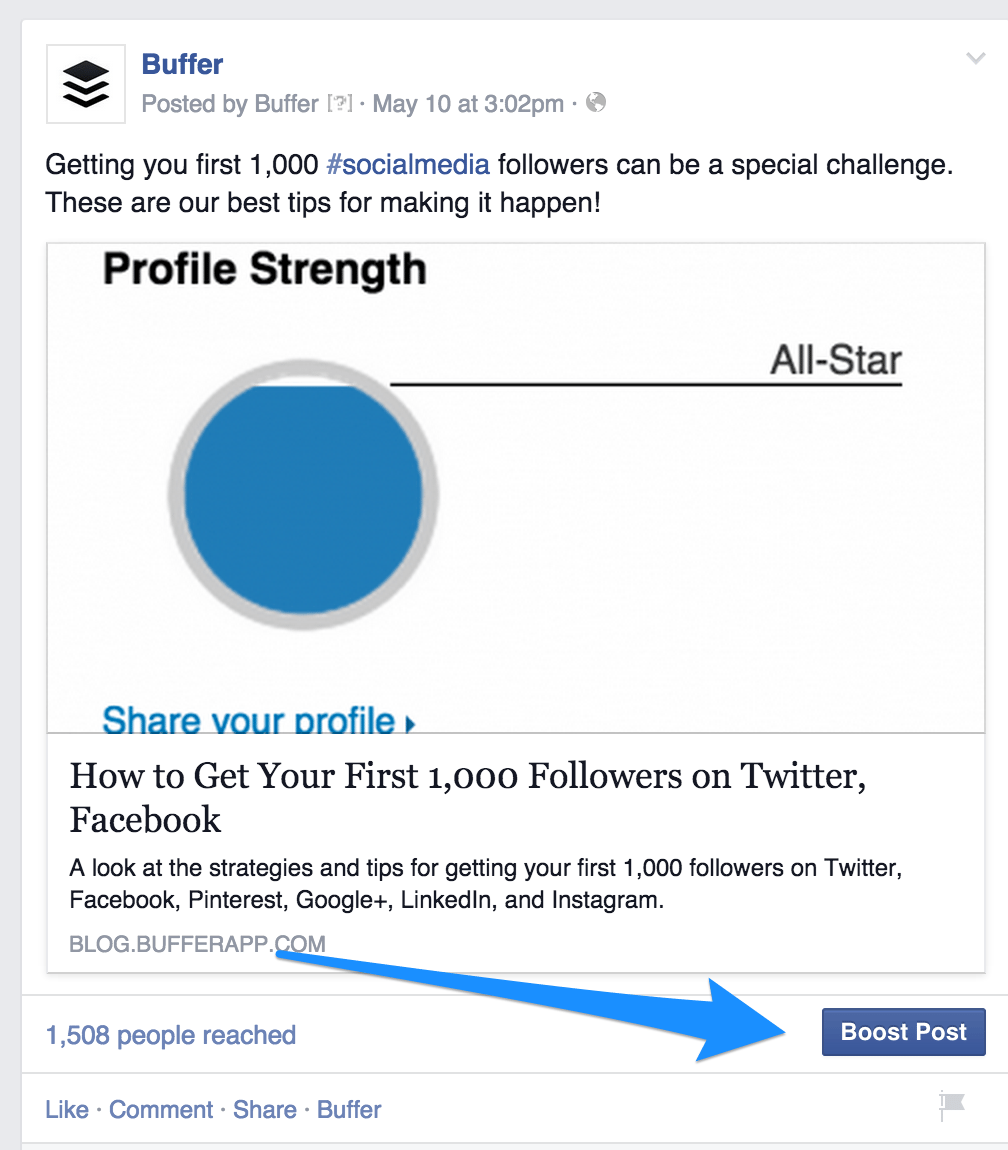
Task: Share the post
Action: 263,1109
